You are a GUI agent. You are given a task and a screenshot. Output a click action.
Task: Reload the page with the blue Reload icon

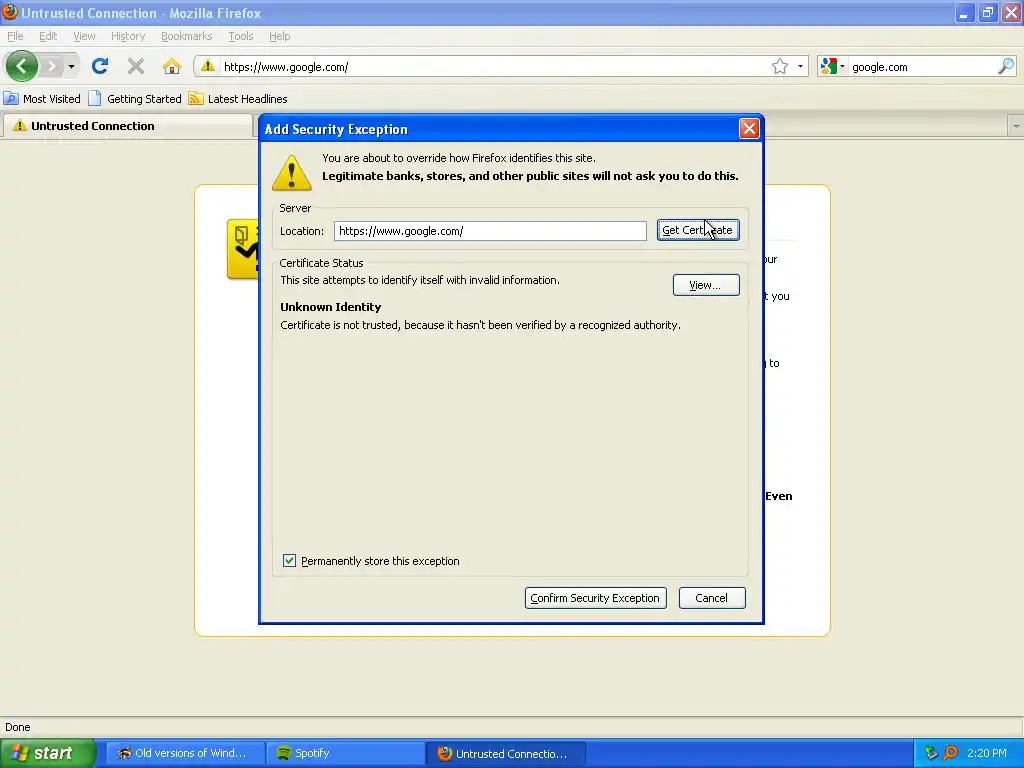(x=100, y=66)
